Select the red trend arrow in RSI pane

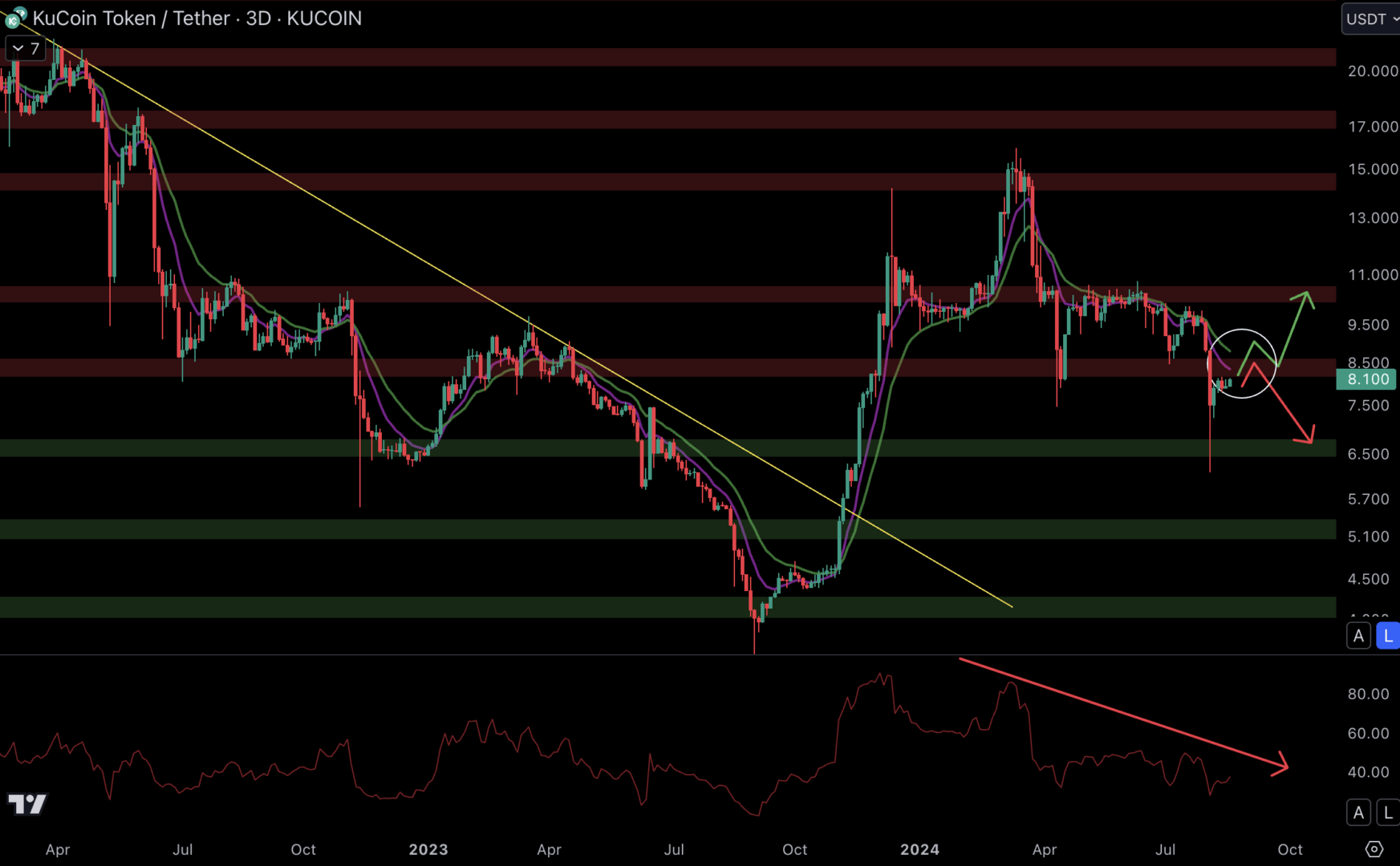tap(1123, 713)
